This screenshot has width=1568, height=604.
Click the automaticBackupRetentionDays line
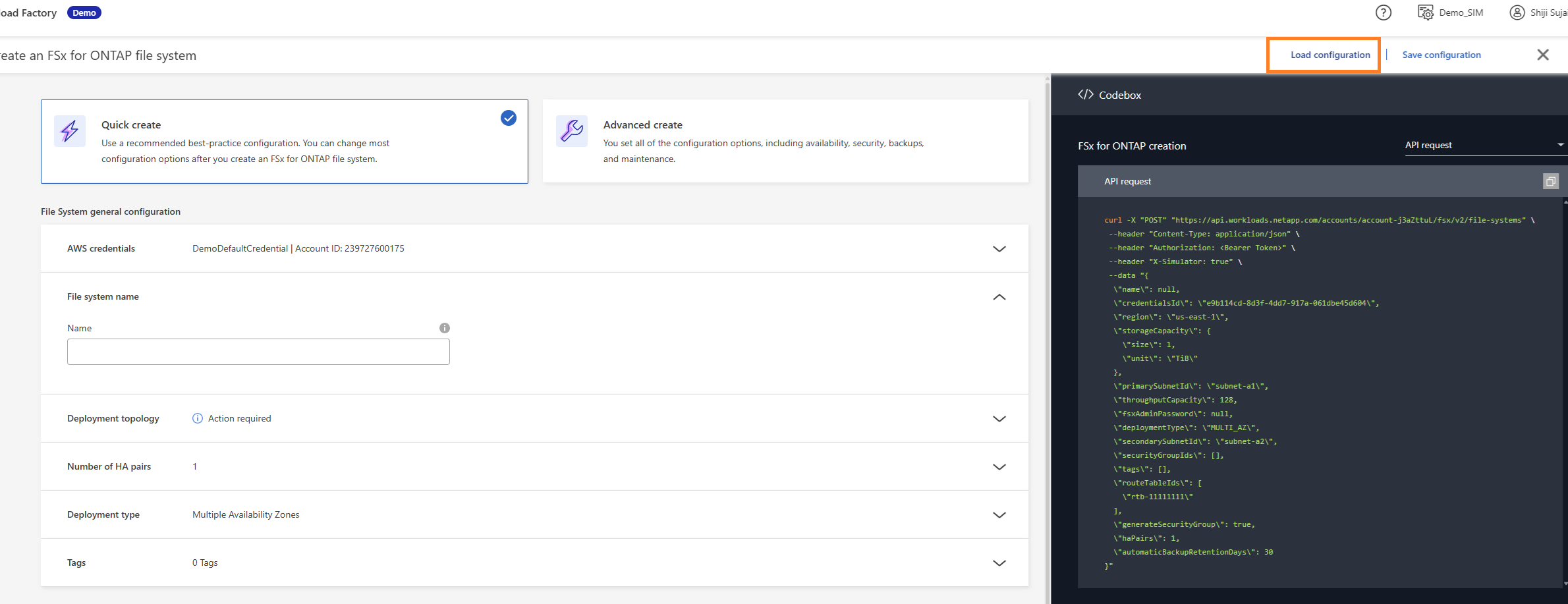pyautogui.click(x=1193, y=552)
